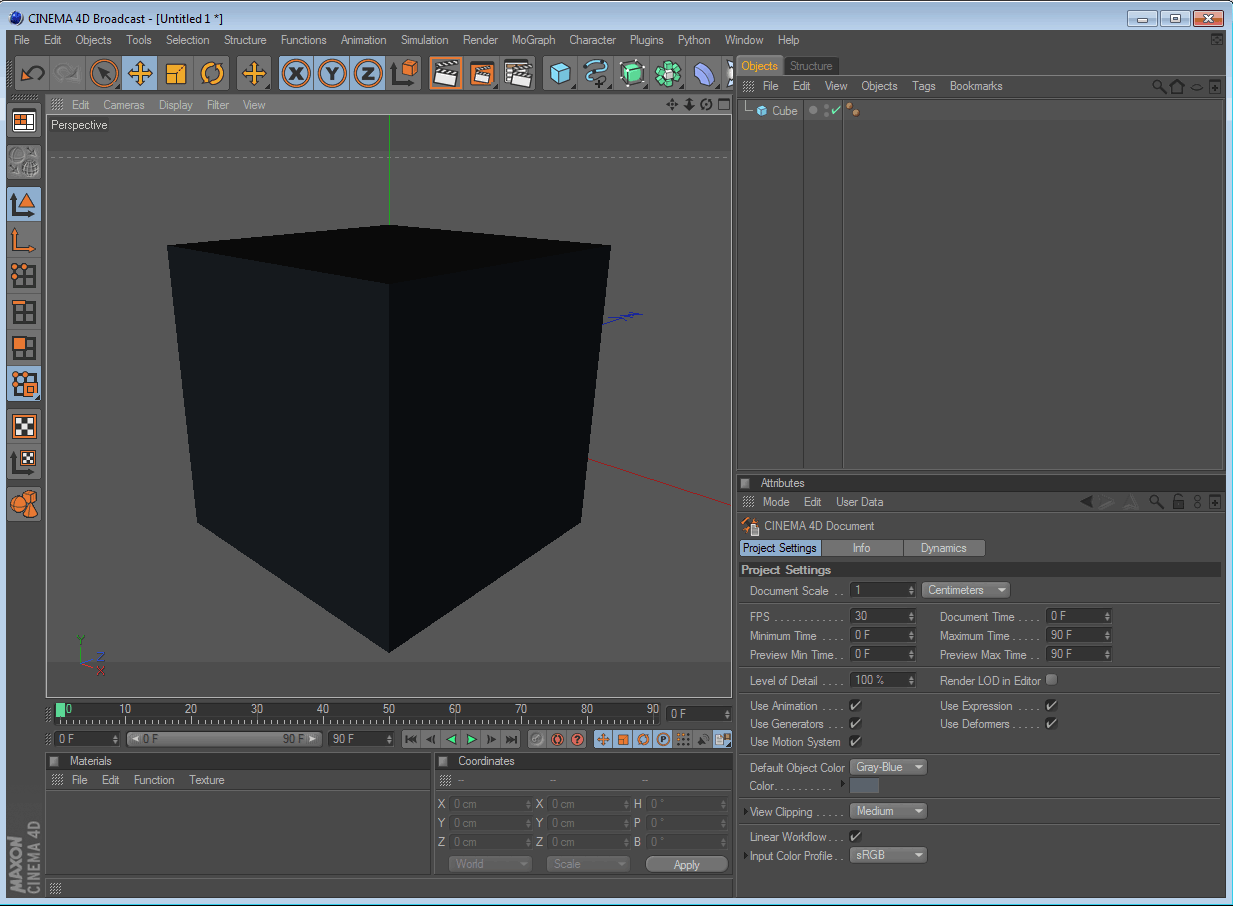Select the Texture mode checkerboard icon
The width and height of the screenshot is (1233, 906).
[x=24, y=426]
